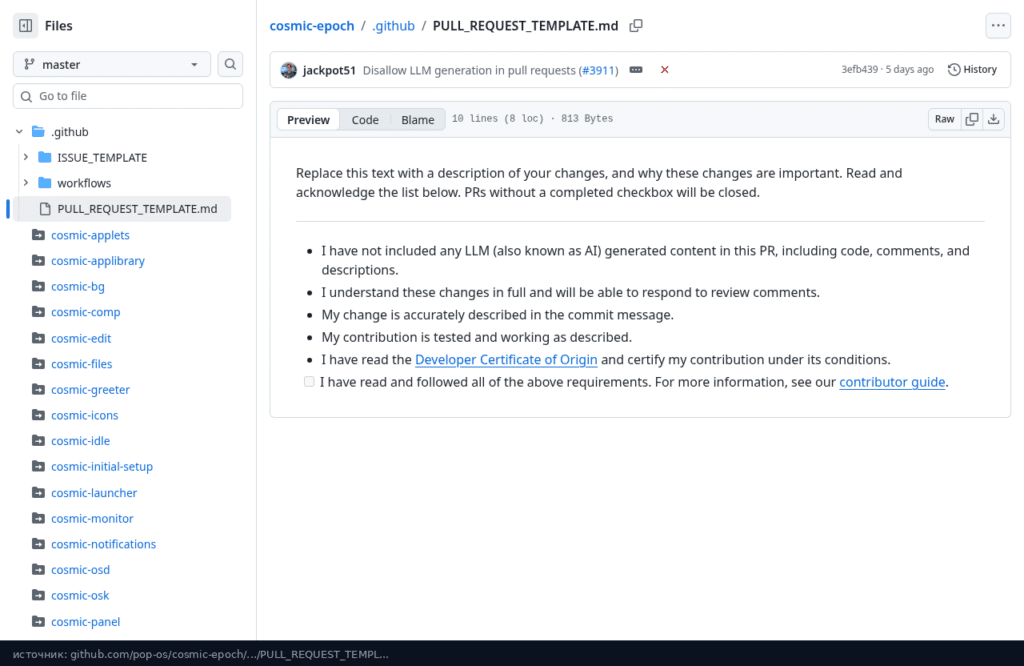The image size is (1024, 666).
Task: Open the cosmic-osk submodule
Action: pyautogui.click(x=80, y=595)
